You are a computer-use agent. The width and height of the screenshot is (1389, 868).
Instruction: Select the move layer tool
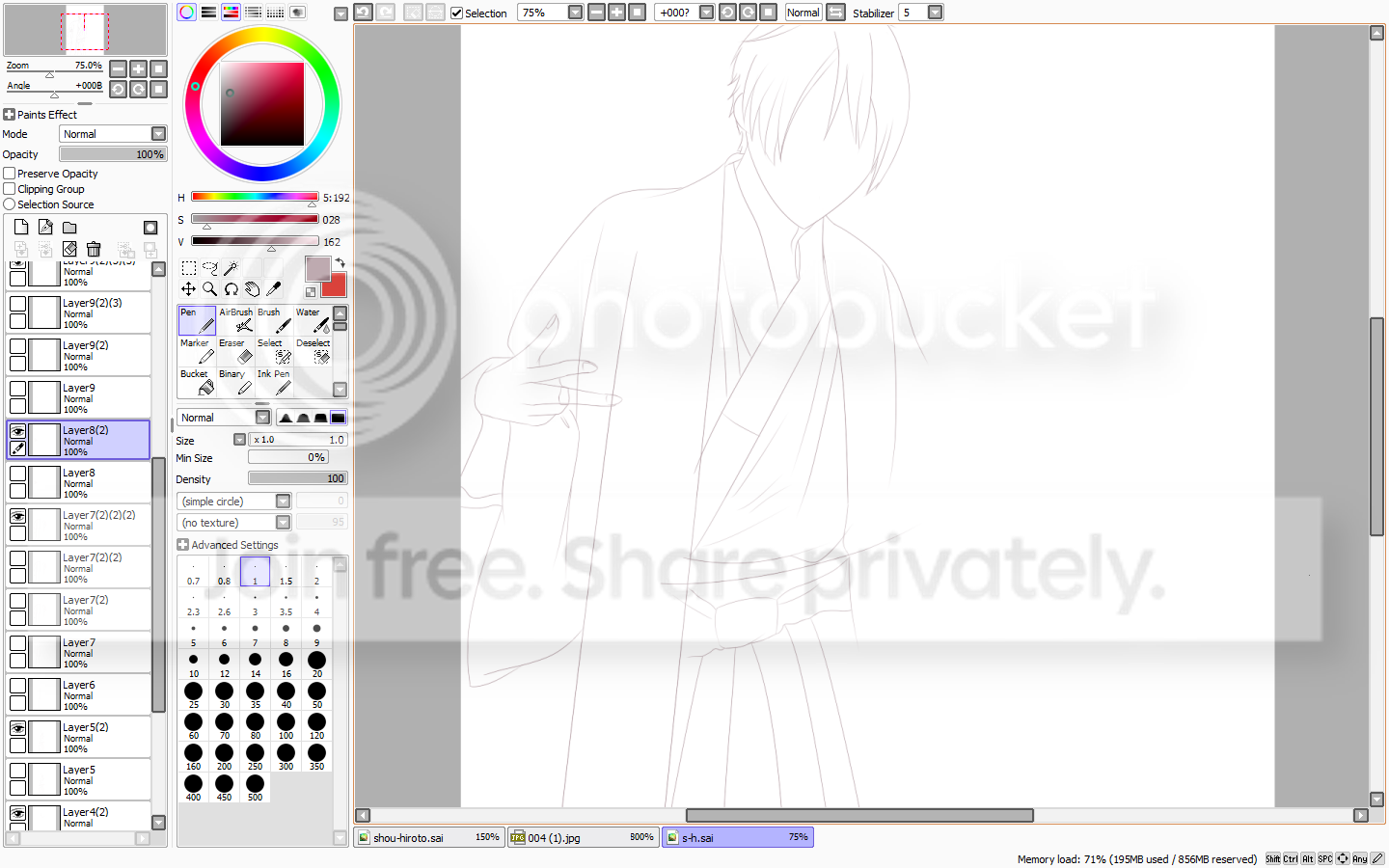pyautogui.click(x=188, y=288)
